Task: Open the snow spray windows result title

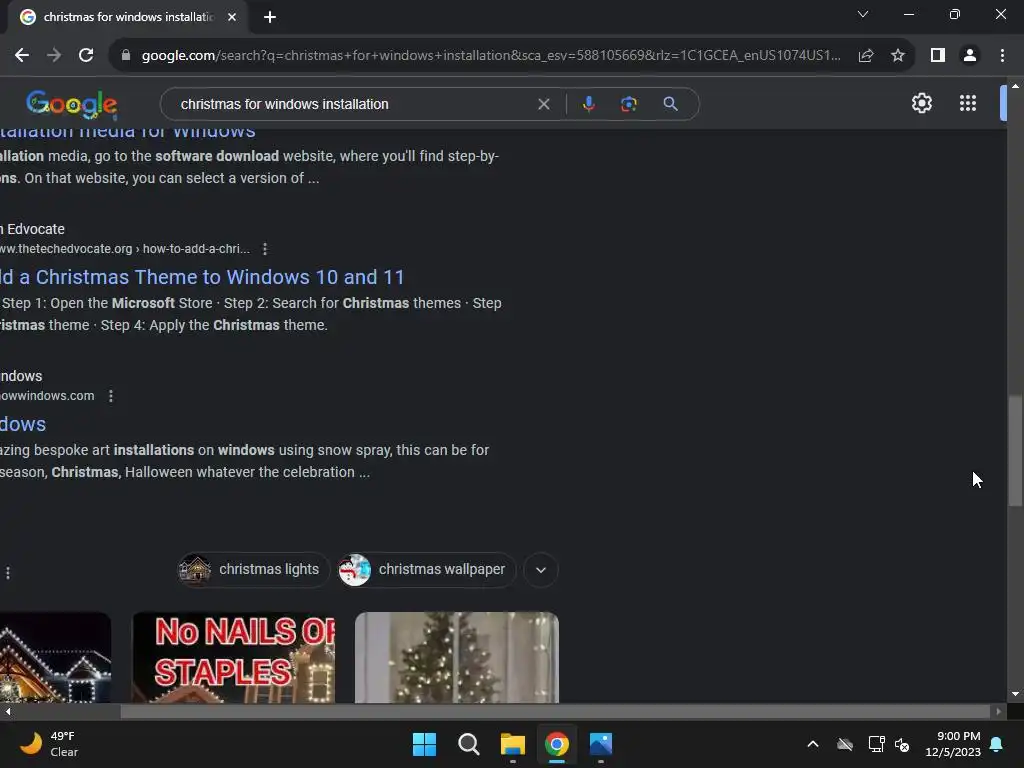Action: tap(23, 424)
